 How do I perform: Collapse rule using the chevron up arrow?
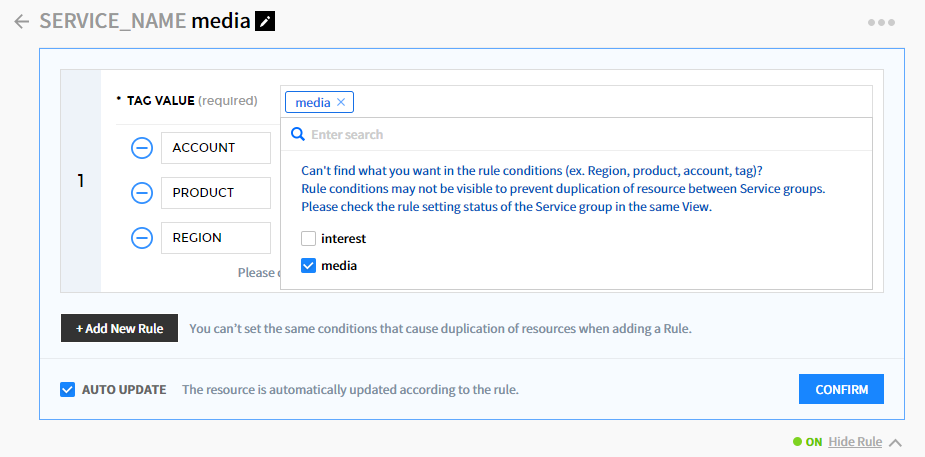(x=895, y=442)
